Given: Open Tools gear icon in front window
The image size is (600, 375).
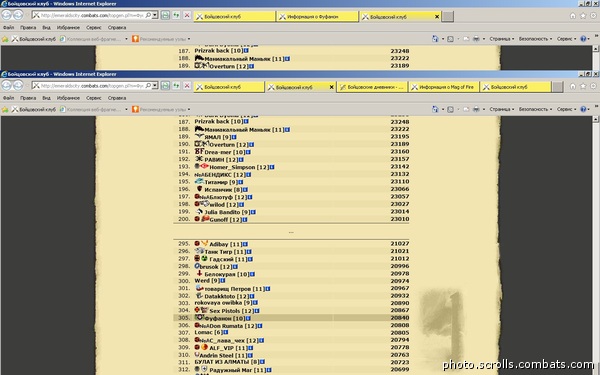Looking at the screenshot, I should tap(593, 86).
